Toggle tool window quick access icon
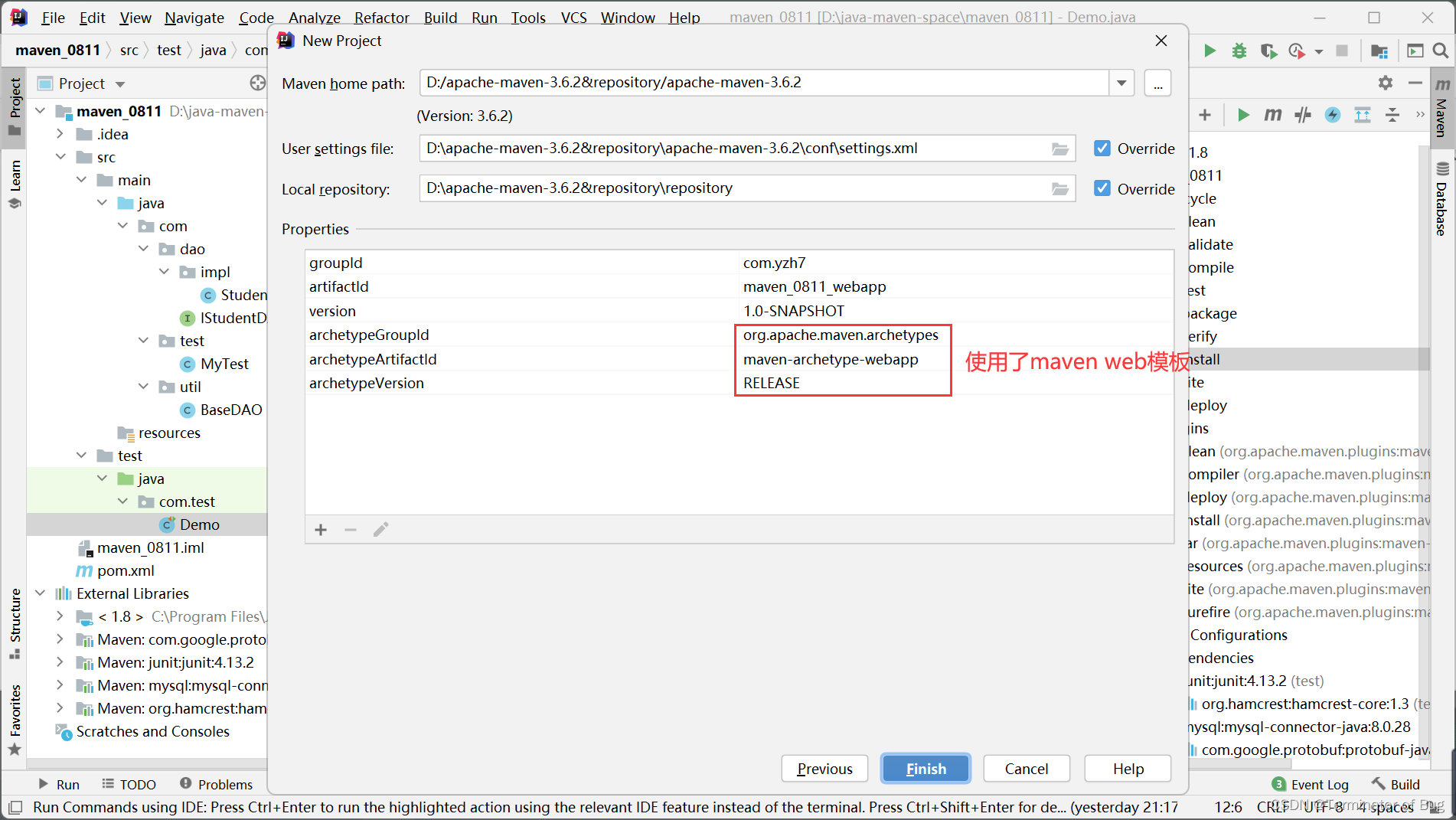1456x820 pixels. pos(15,807)
